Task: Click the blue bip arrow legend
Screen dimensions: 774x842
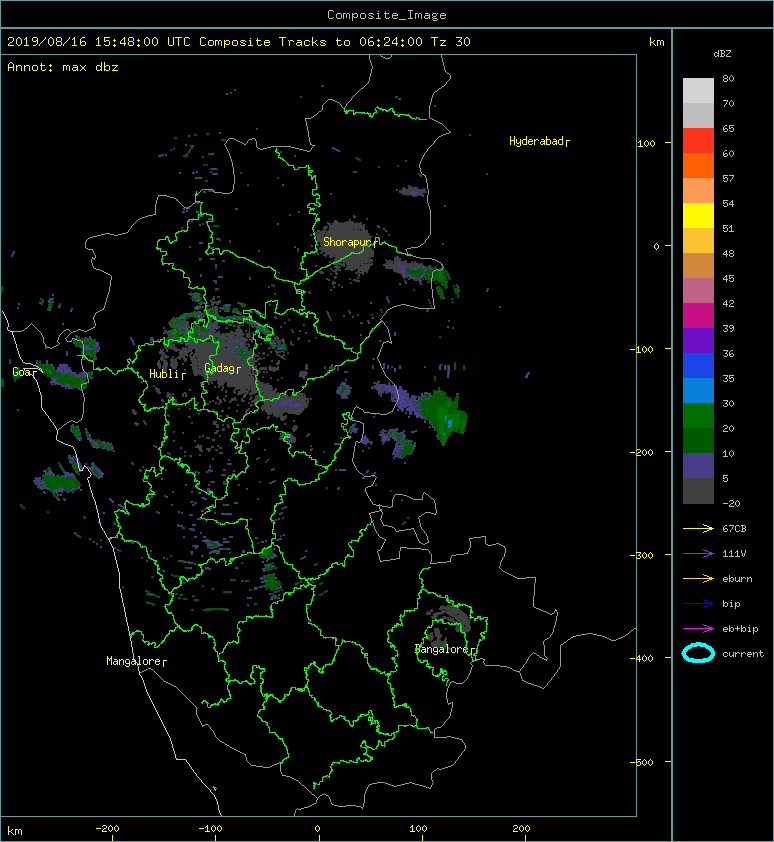Action: click(x=698, y=604)
